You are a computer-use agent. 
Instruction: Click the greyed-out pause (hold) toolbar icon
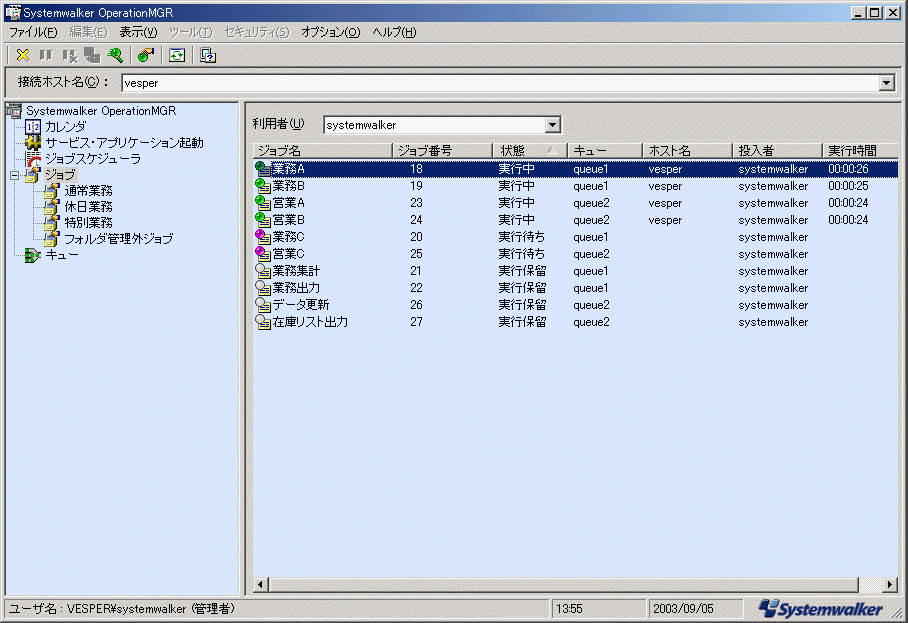coord(46,55)
